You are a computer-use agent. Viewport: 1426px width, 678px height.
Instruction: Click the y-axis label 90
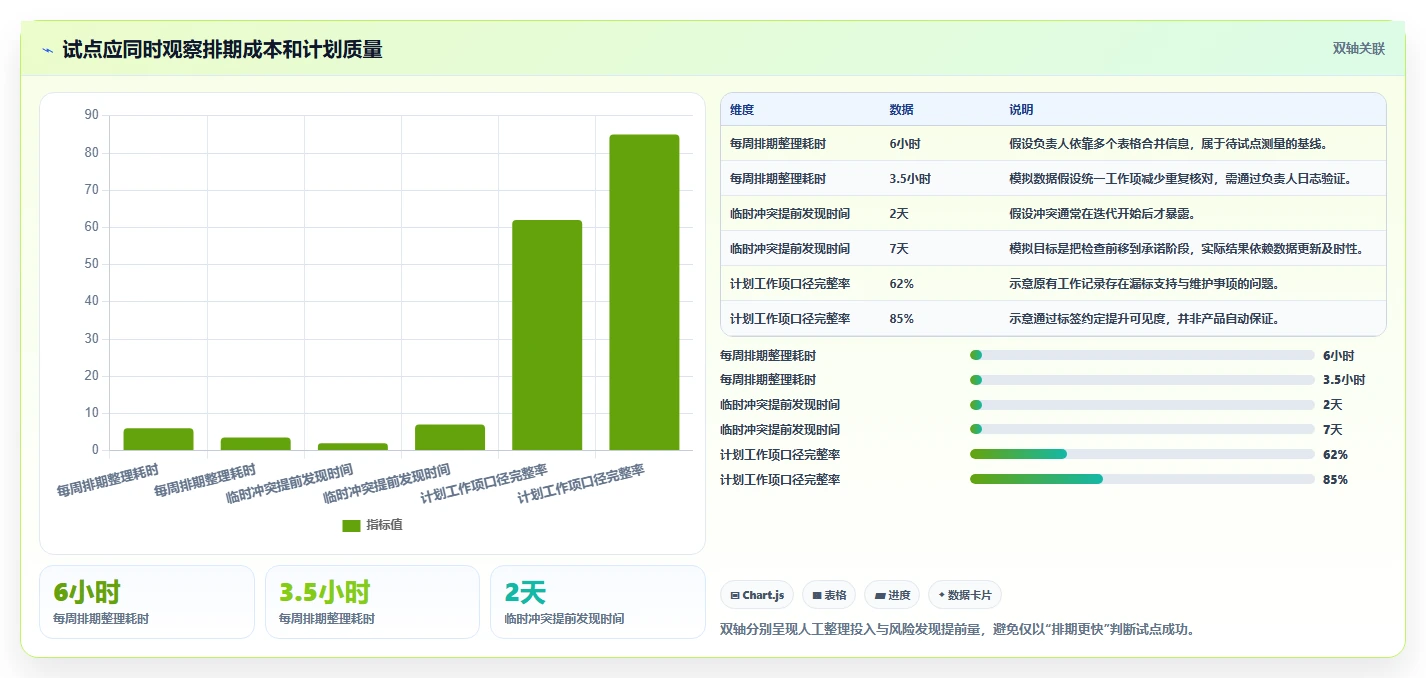(x=92, y=115)
